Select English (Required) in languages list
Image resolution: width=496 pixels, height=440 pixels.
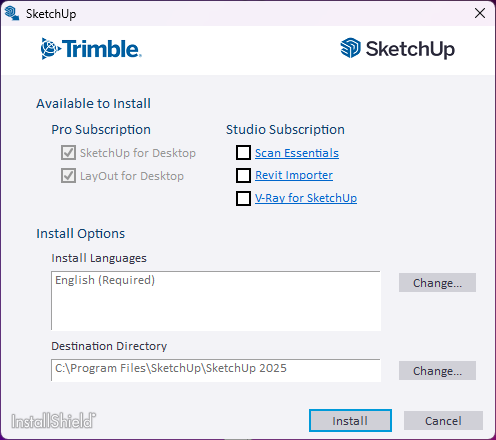[x=105, y=280]
